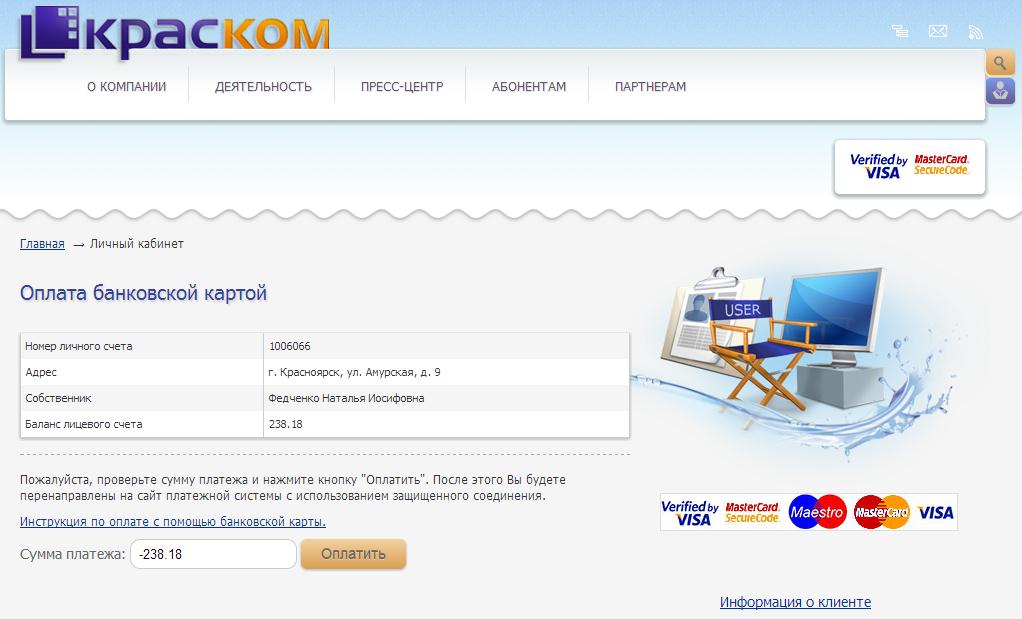Image resolution: width=1022 pixels, height=619 pixels.
Task: Open the Информация о клиенте link
Action: click(795, 602)
